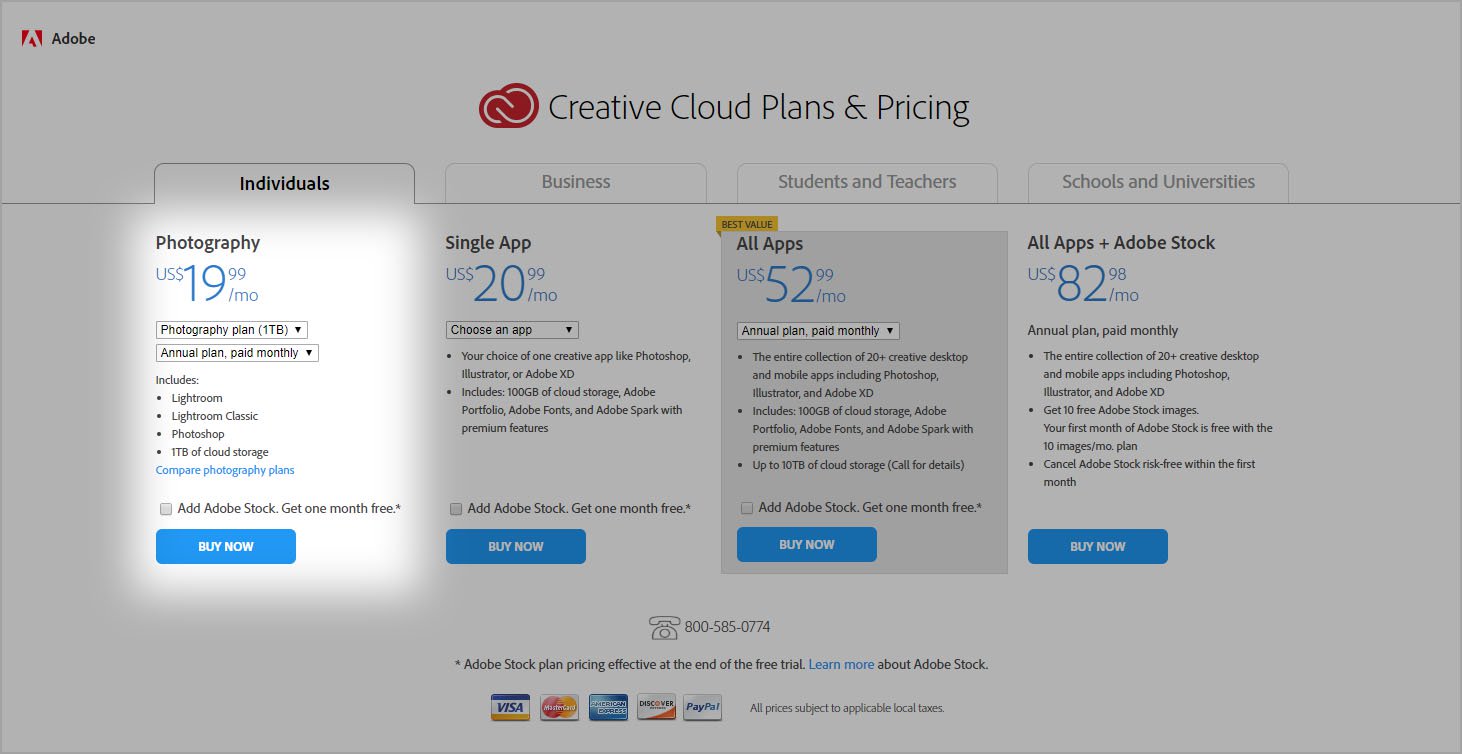Viewport: 1462px width, 754px height.
Task: Check Add Adobe Stock under Photography plan
Action: click(x=166, y=509)
